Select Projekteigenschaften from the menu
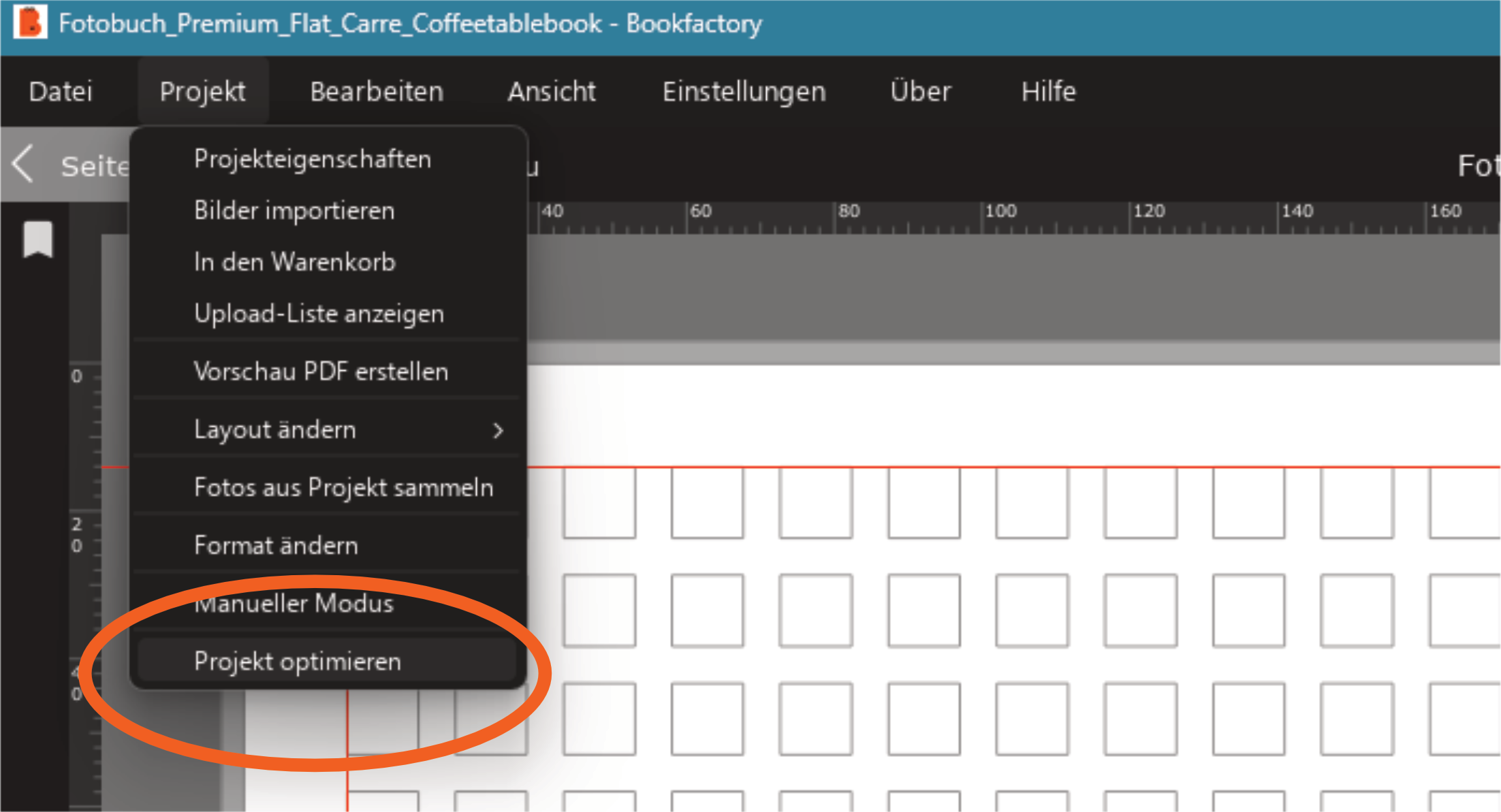This screenshot has height=812, width=1501. tap(327, 159)
